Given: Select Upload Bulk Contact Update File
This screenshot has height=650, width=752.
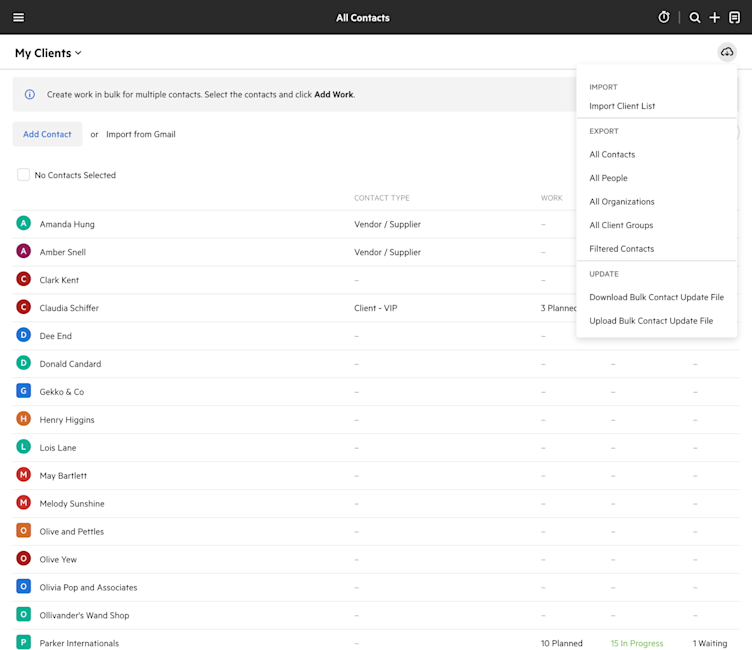Looking at the screenshot, I should (651, 320).
